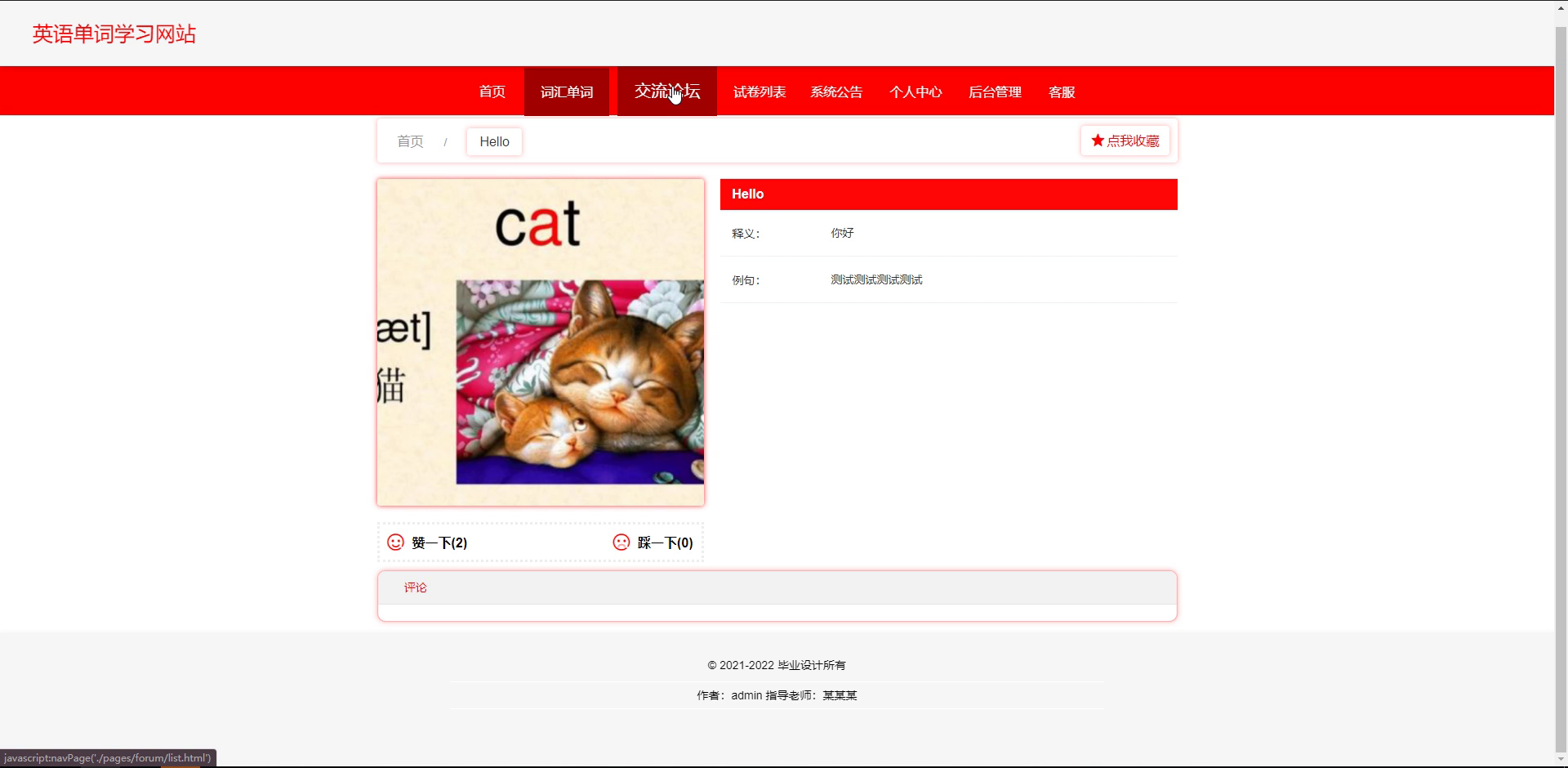The width and height of the screenshot is (1568, 768).
Task: Click the 例句 label
Action: tap(746, 280)
